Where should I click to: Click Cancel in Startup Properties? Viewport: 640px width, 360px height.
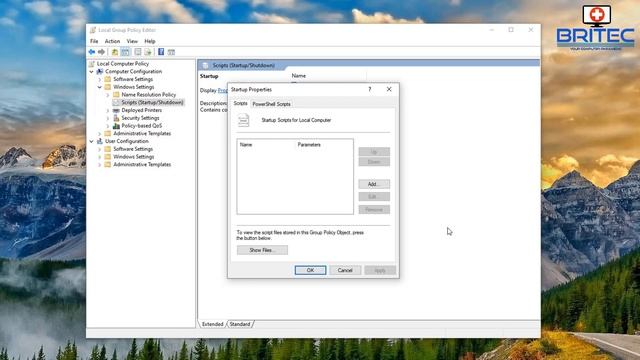click(345, 270)
